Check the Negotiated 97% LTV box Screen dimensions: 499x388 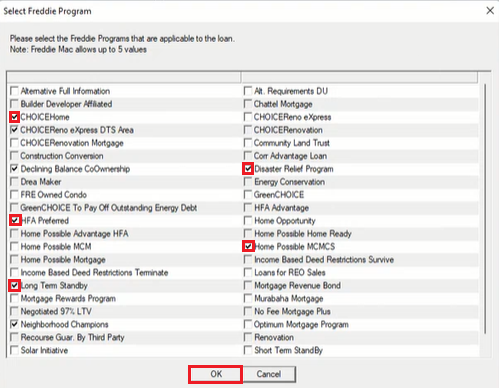tap(14, 311)
